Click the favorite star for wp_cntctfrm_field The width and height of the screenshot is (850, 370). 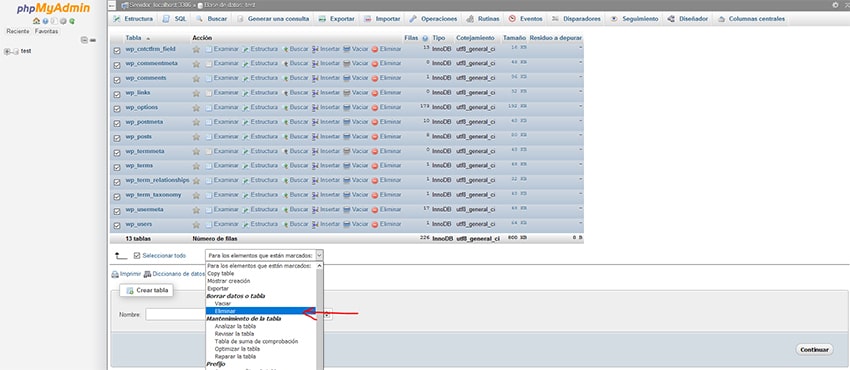pos(196,49)
